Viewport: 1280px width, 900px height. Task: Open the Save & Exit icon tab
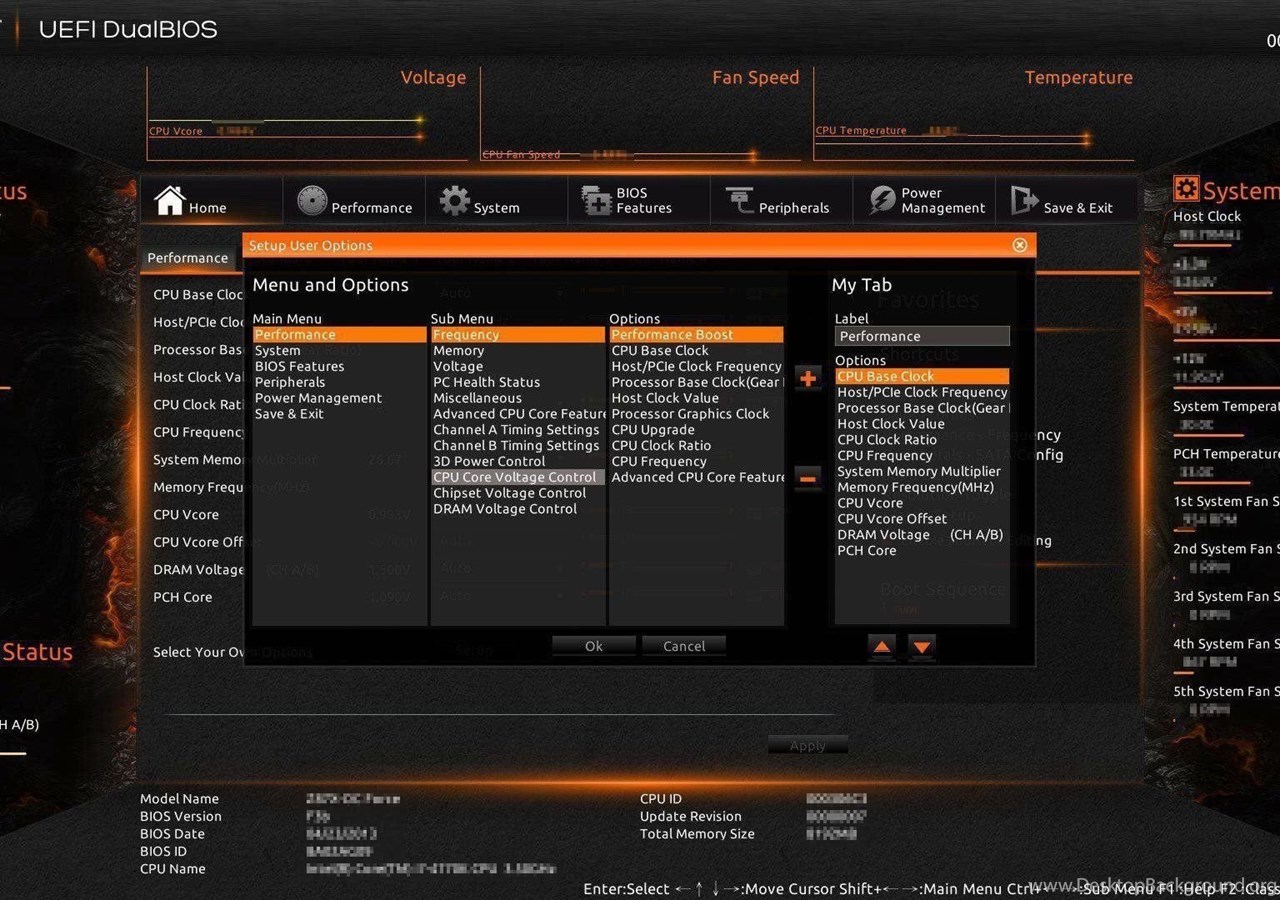[1025, 200]
